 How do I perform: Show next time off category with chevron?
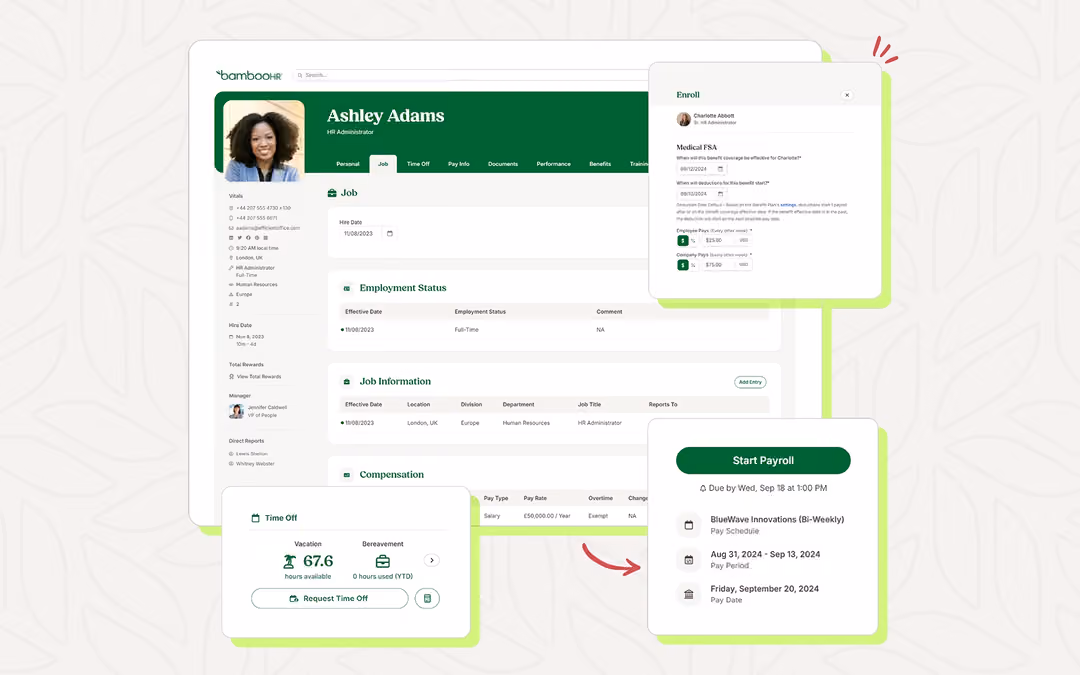432,560
